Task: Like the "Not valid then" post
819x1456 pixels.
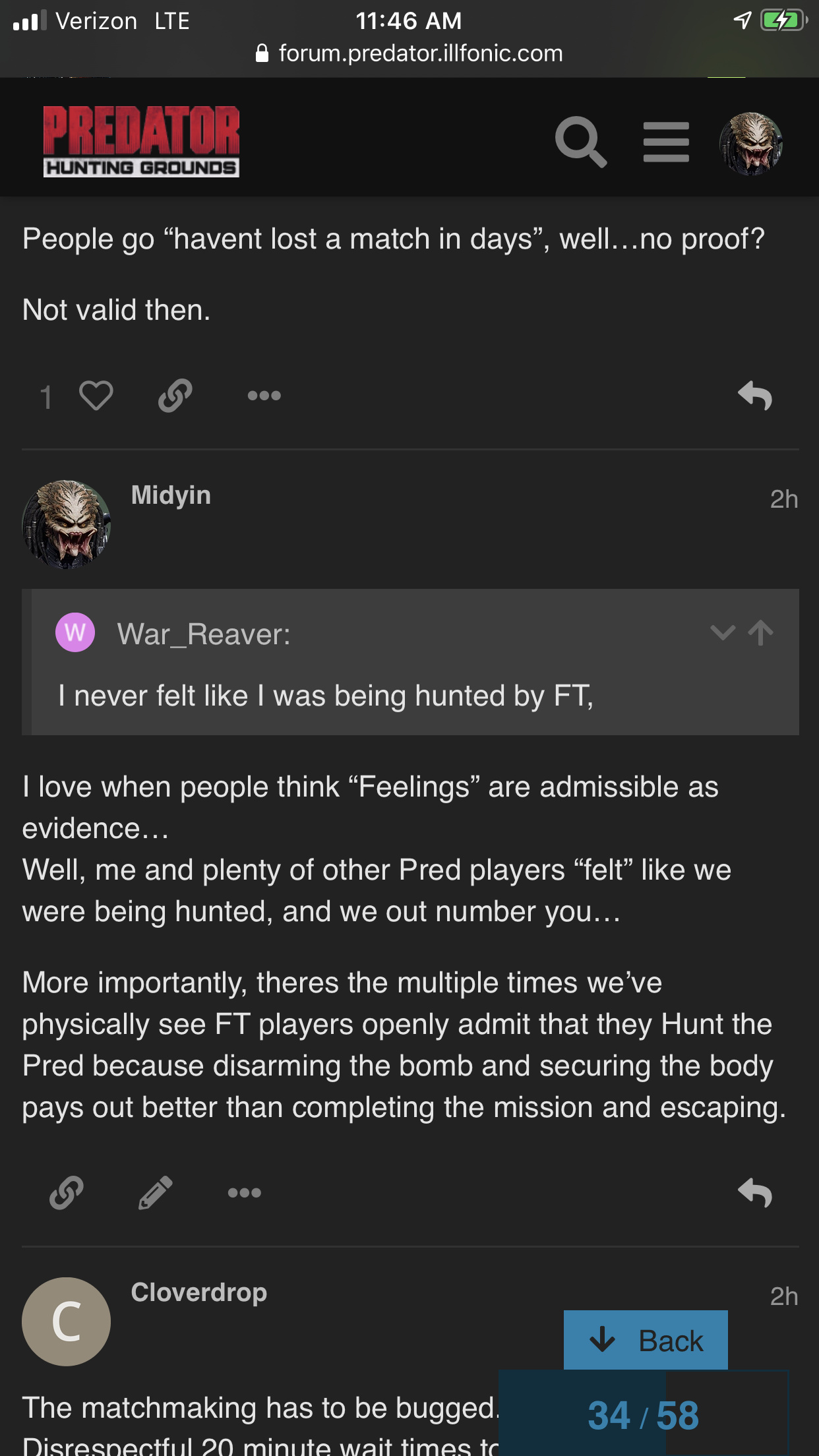Action: (96, 396)
